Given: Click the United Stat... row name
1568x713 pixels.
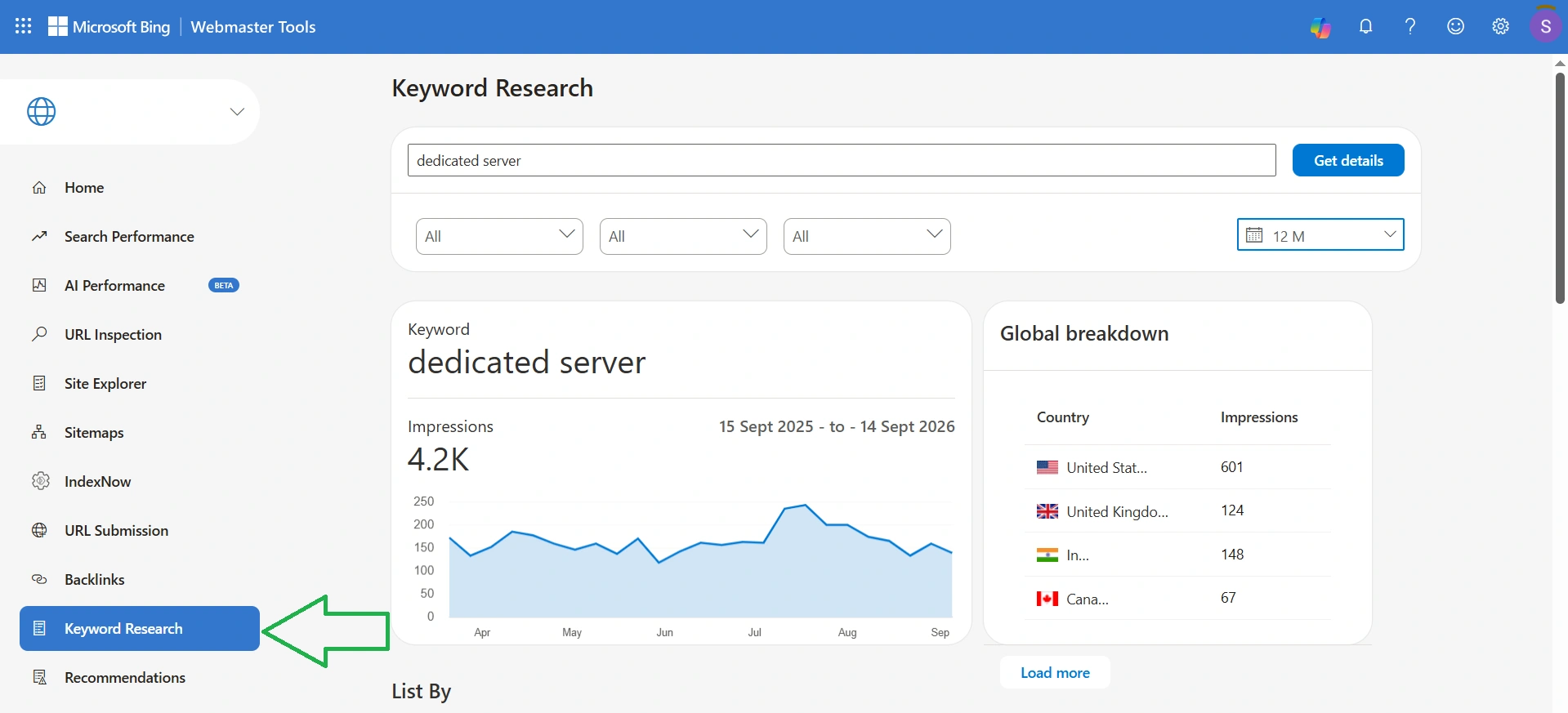Looking at the screenshot, I should (x=1106, y=468).
